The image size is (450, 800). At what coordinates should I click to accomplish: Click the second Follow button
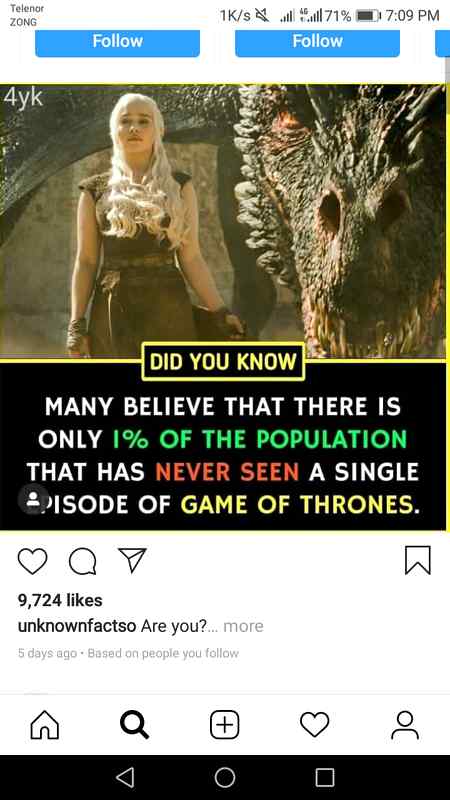[317, 42]
